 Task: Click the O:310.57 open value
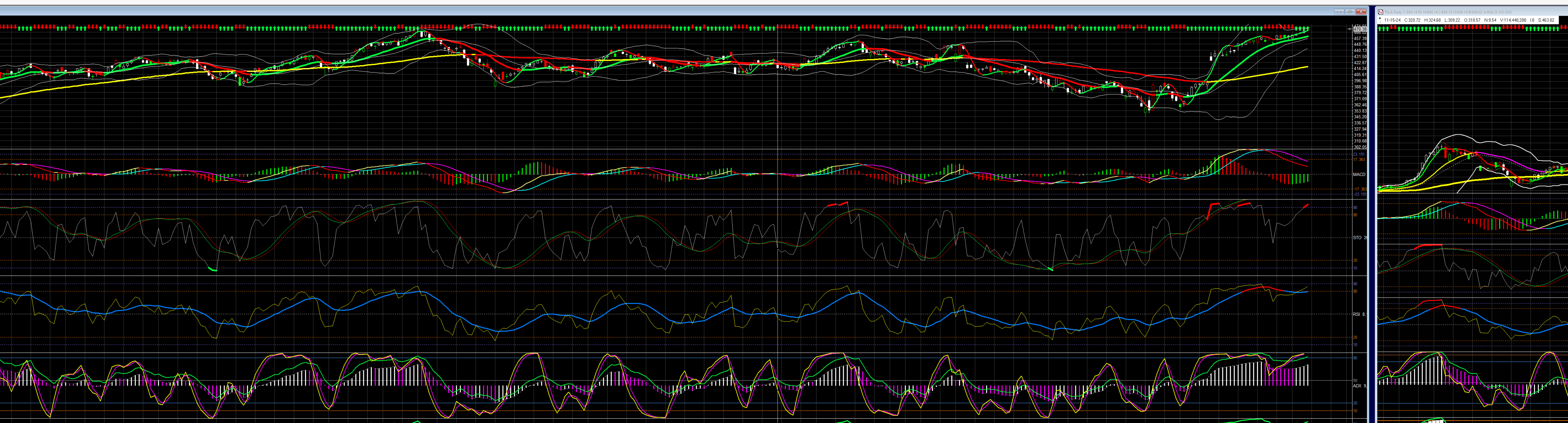1473,20
